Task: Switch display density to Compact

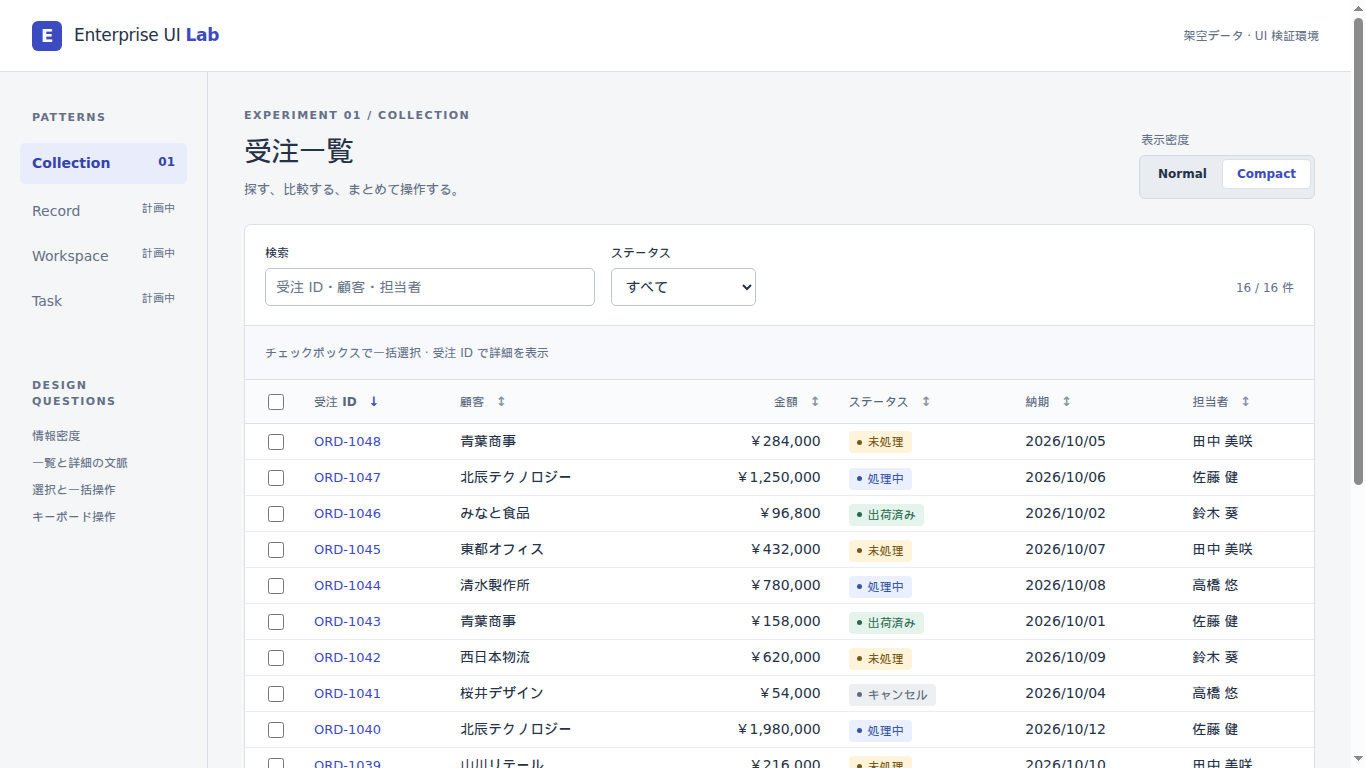Action: click(x=1266, y=174)
